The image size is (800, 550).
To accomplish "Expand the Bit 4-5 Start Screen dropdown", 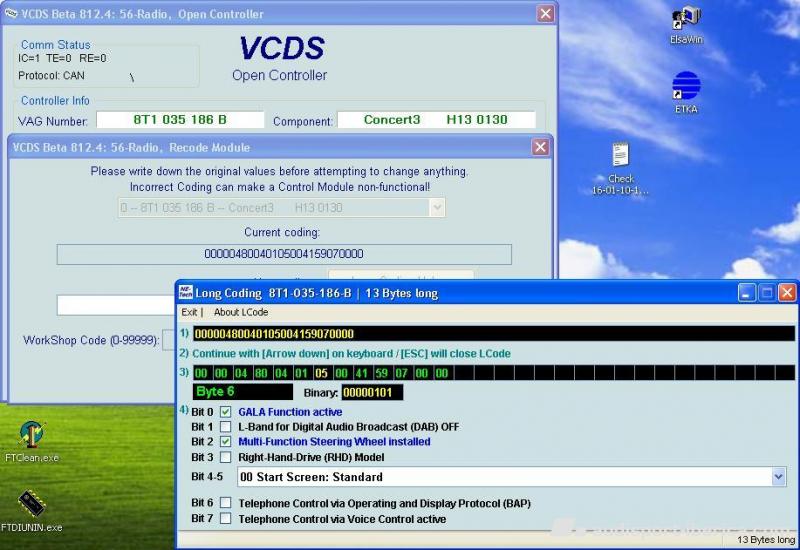I will click(x=778, y=477).
